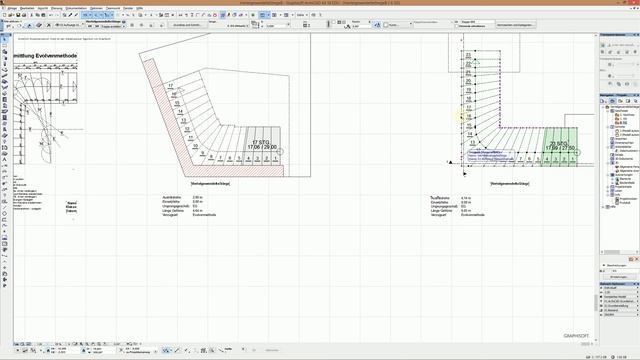Click the New document toolbar icon

4,15
